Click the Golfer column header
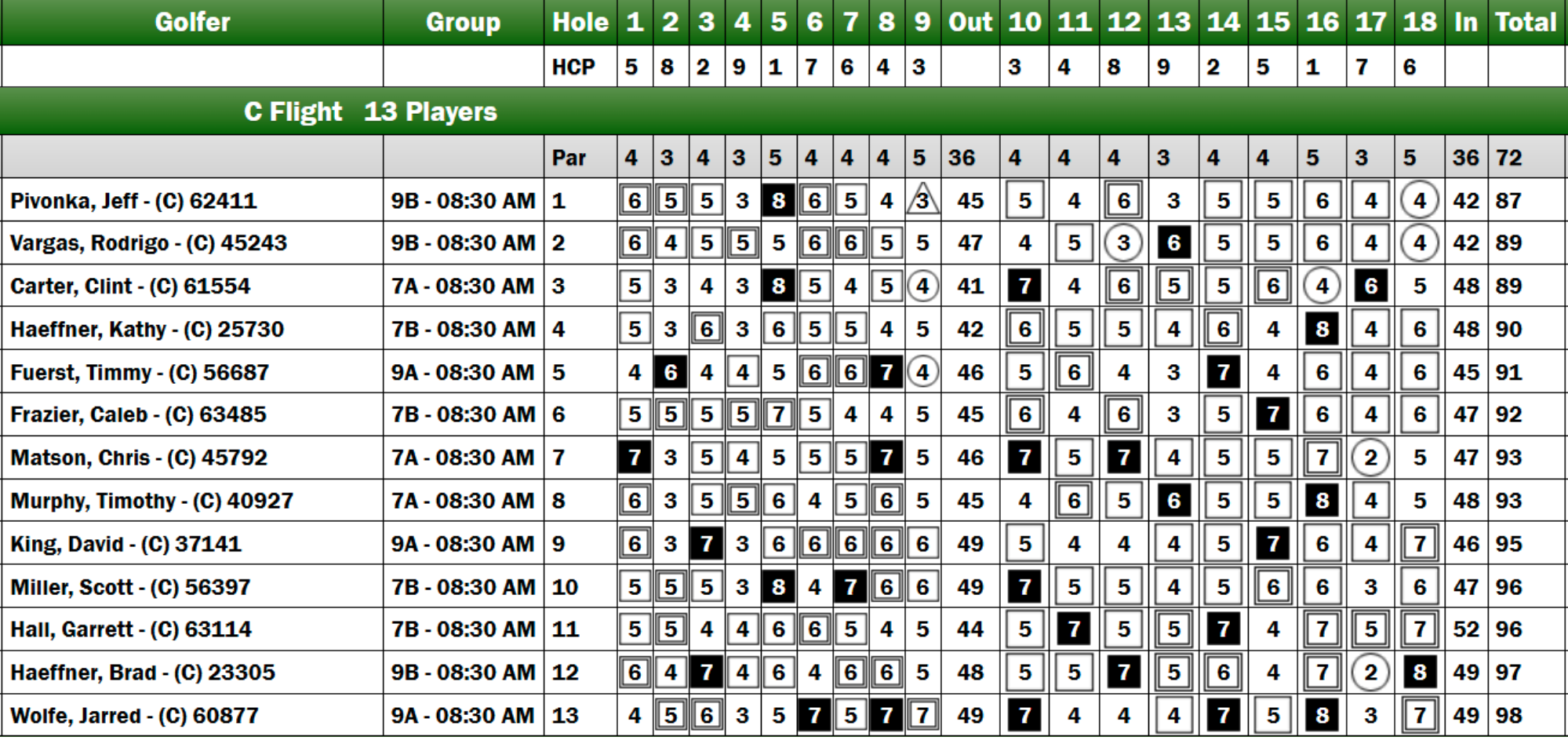This screenshot has width=1568, height=744. 192,22
